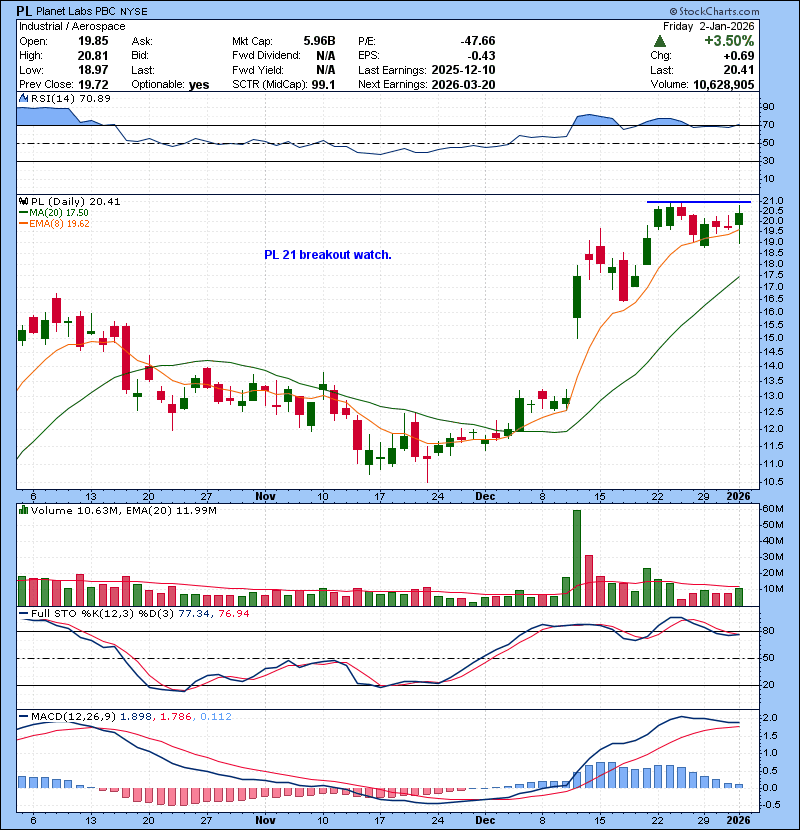
Task: Click the Low value 18.97
Action: [93, 70]
